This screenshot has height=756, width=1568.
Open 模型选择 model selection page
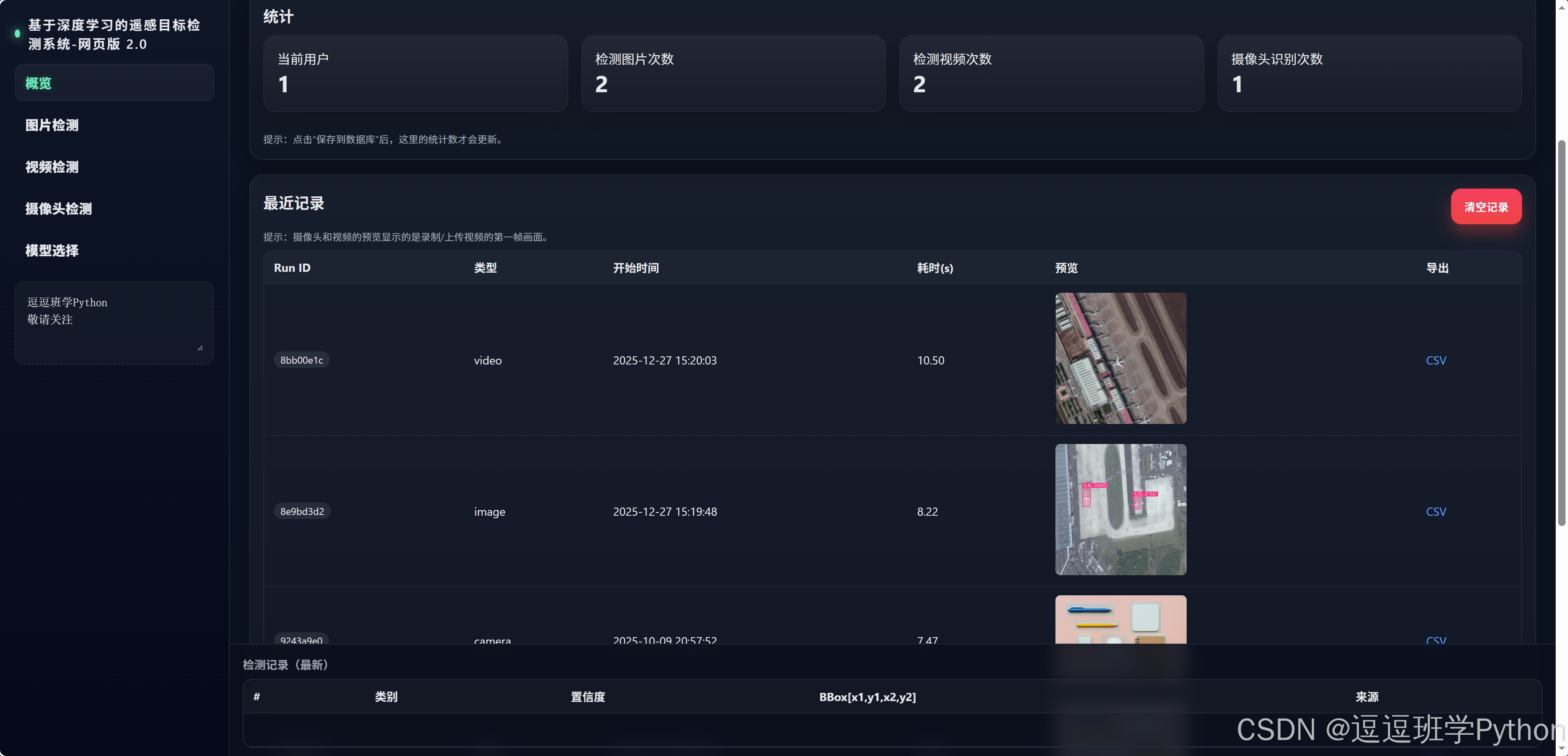point(114,250)
